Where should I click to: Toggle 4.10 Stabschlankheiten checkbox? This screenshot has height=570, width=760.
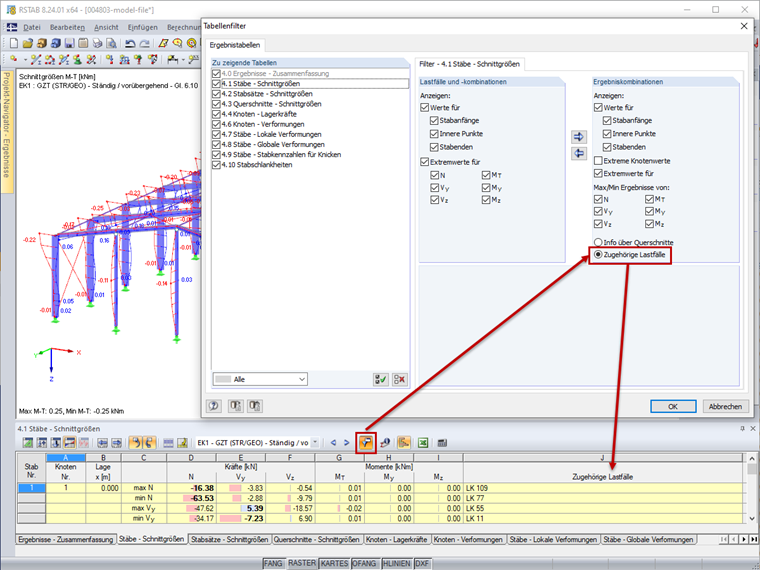[216, 165]
